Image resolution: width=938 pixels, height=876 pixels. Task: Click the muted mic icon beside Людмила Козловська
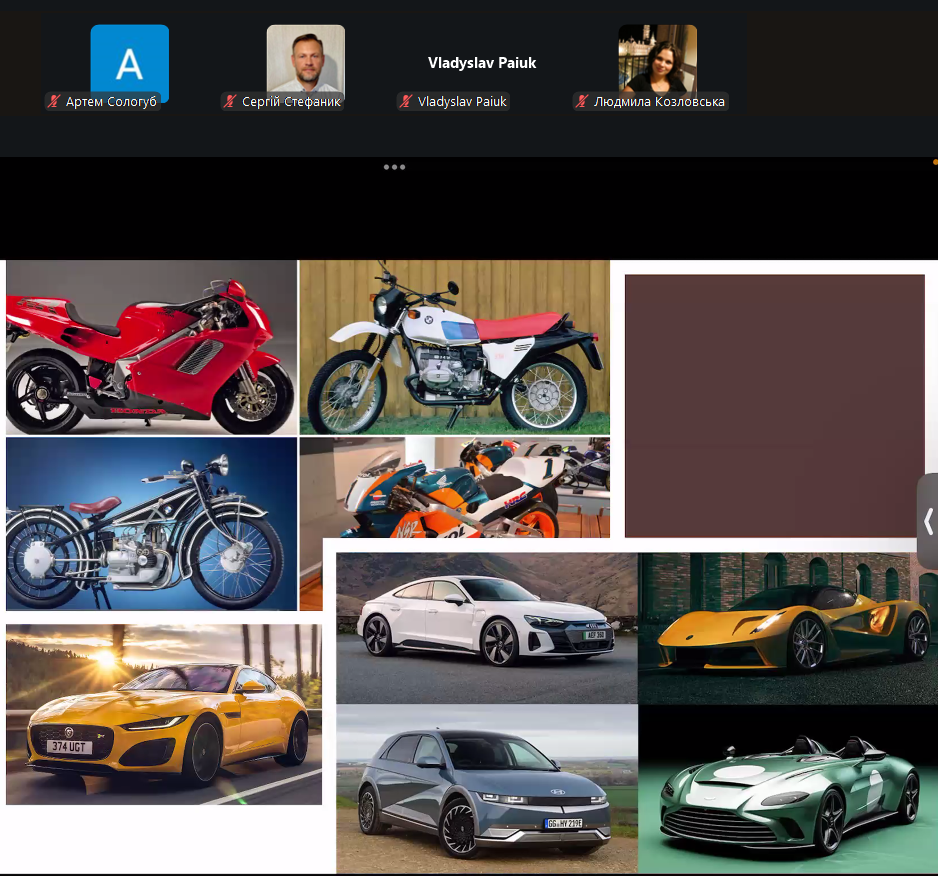coord(583,102)
